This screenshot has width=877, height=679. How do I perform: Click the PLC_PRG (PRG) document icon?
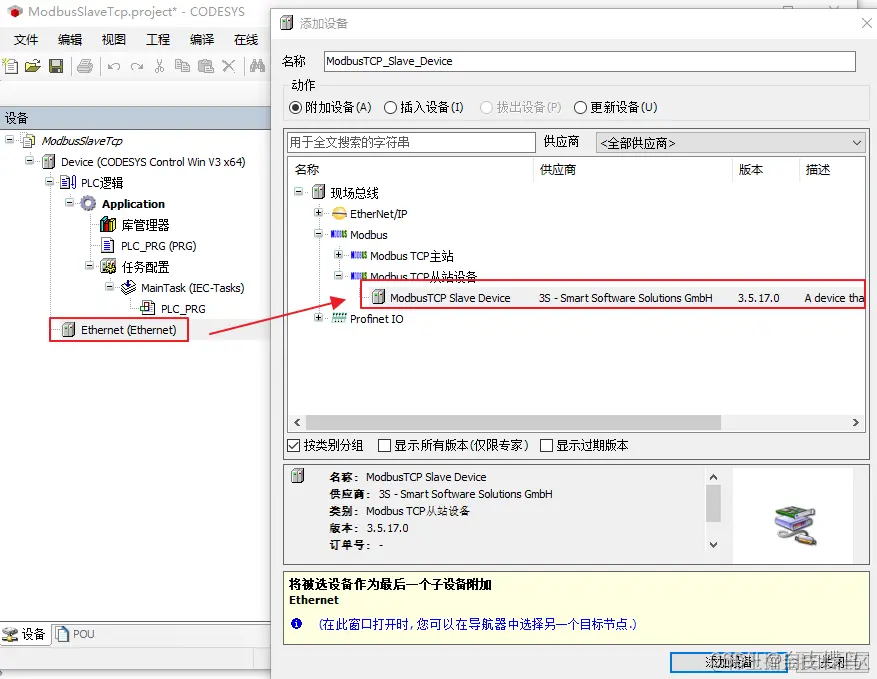click(x=108, y=246)
